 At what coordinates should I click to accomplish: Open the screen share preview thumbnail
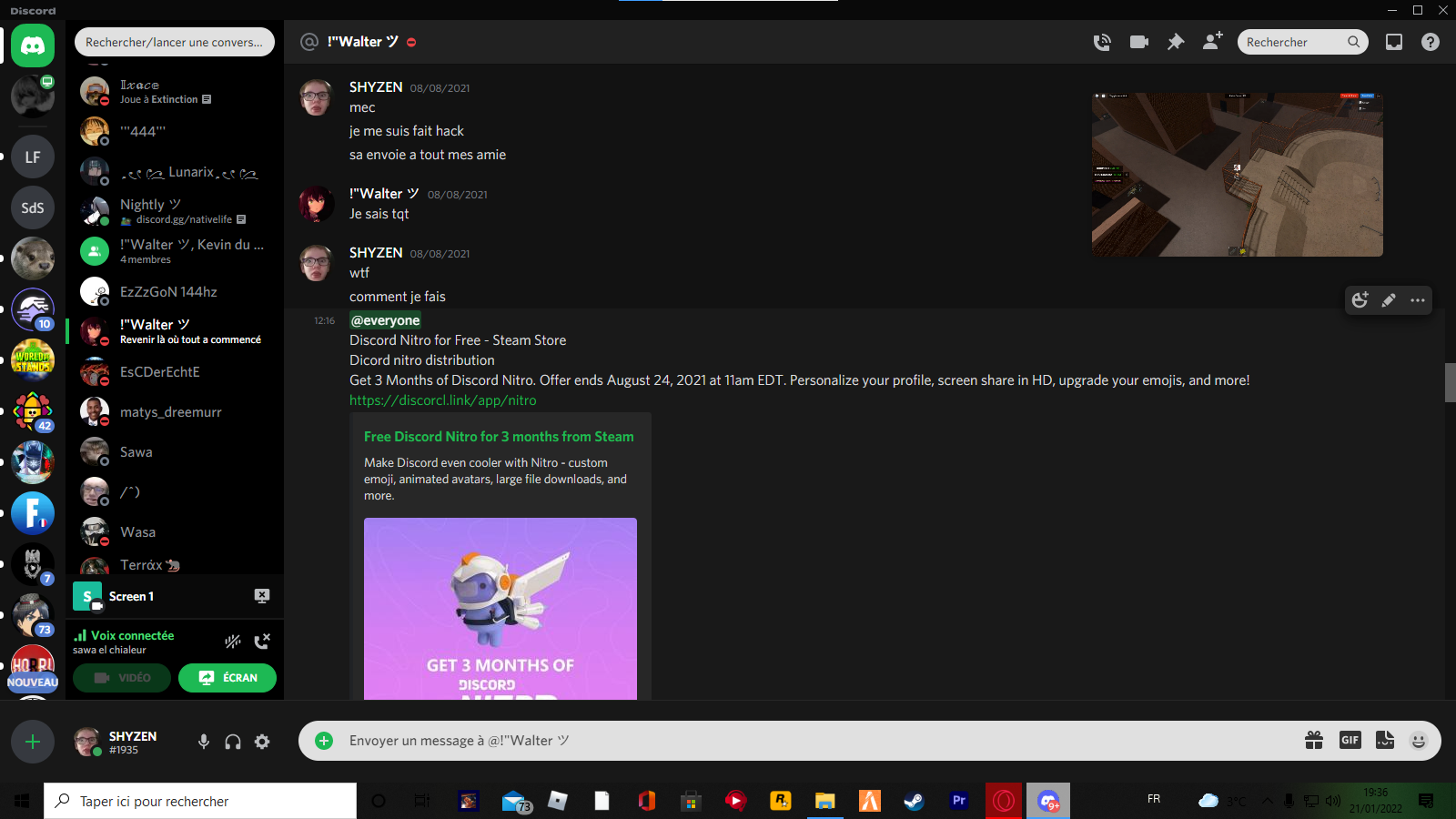click(1238, 175)
